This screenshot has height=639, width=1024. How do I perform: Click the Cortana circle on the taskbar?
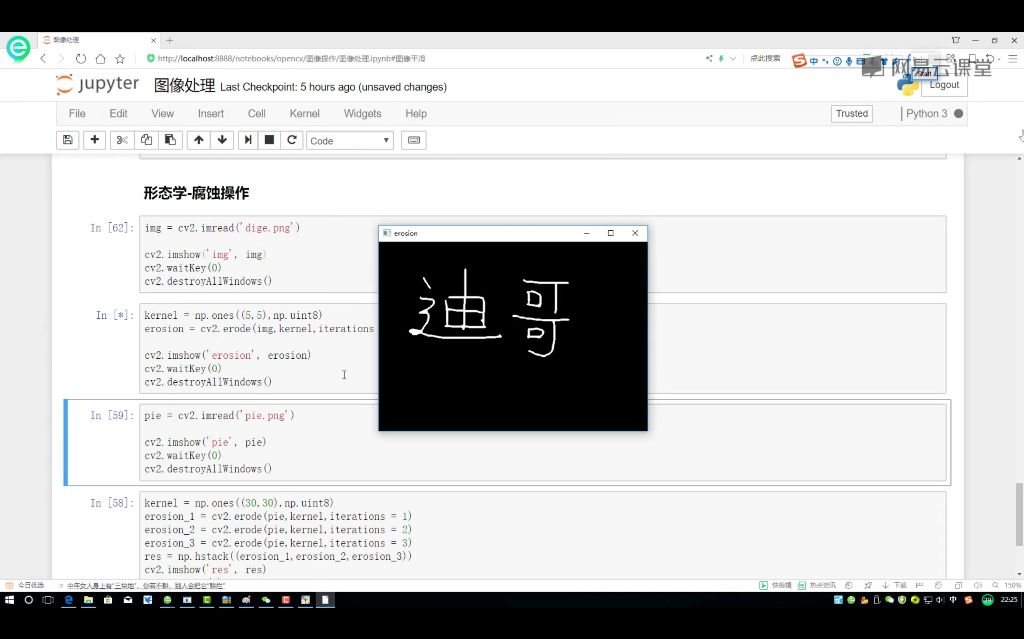point(29,599)
